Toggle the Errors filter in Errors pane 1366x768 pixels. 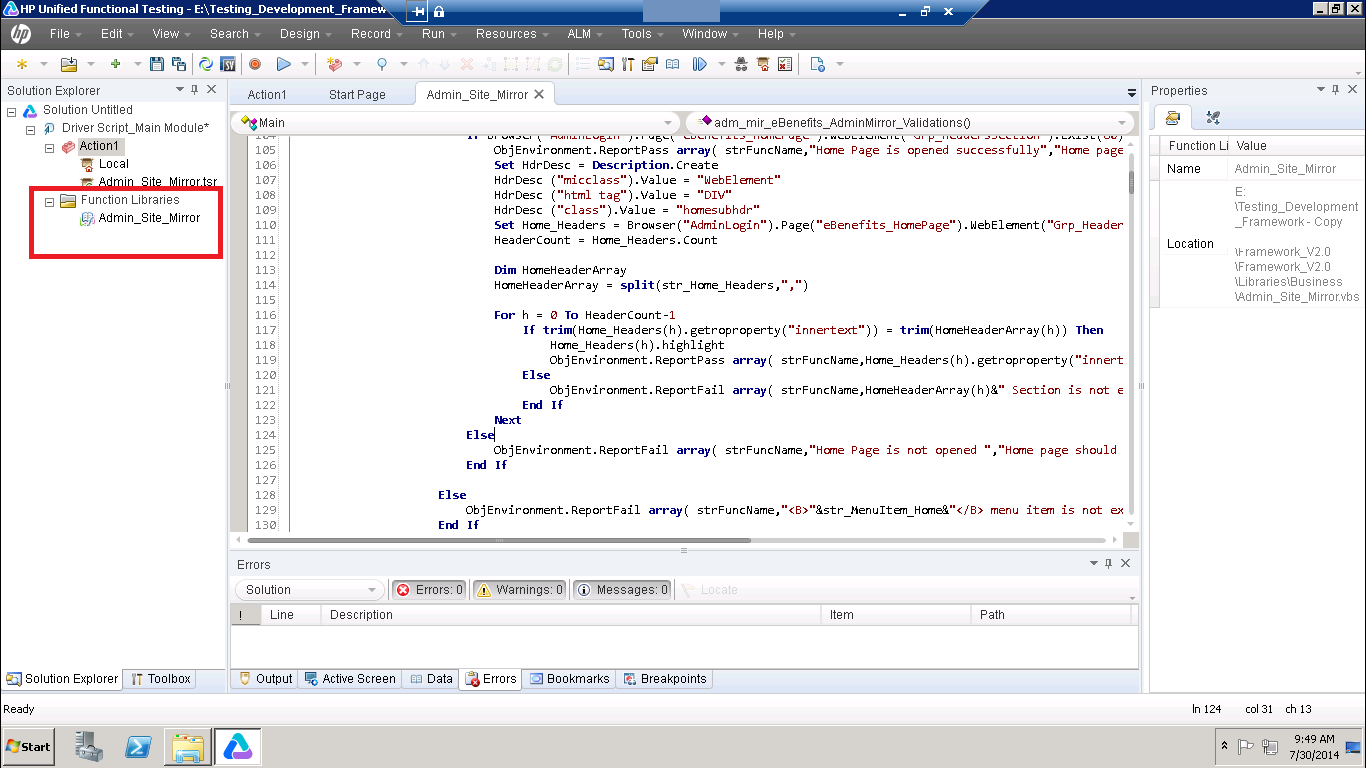pos(428,589)
